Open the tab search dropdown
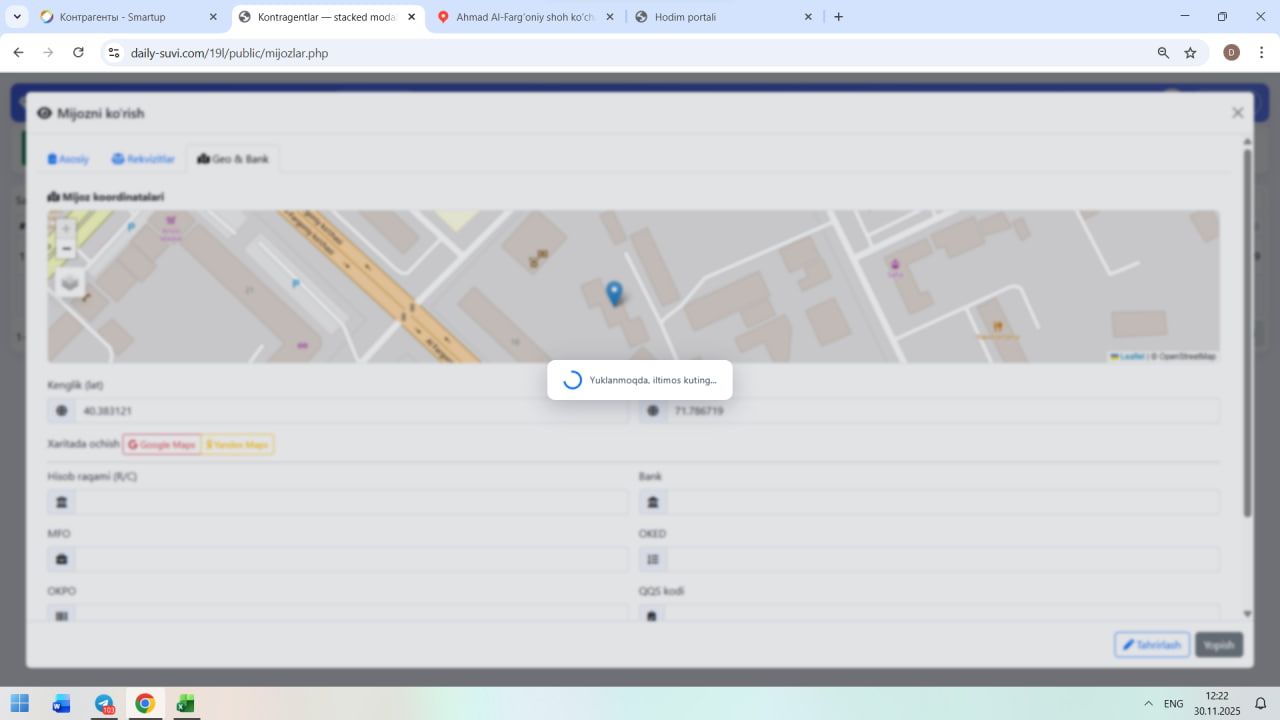This screenshot has width=1280, height=720. coord(17,17)
